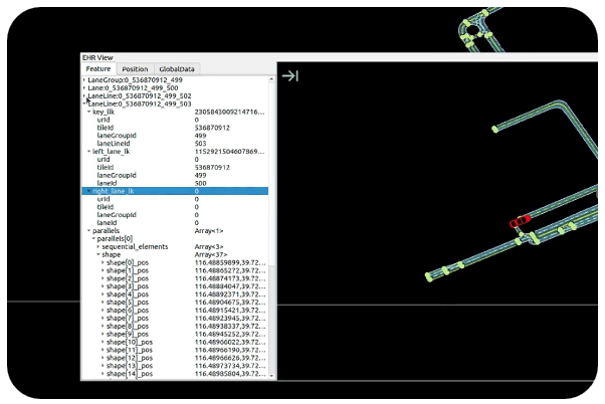Image resolution: width=605 pixels, height=404 pixels.
Task: Click the collapse panel arrow icon
Action: [x=289, y=76]
